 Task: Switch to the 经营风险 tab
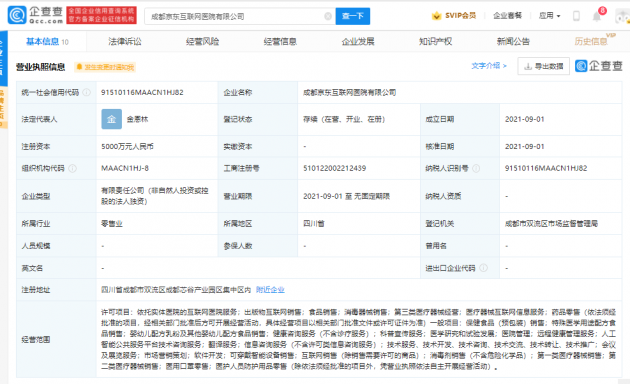coord(202,41)
